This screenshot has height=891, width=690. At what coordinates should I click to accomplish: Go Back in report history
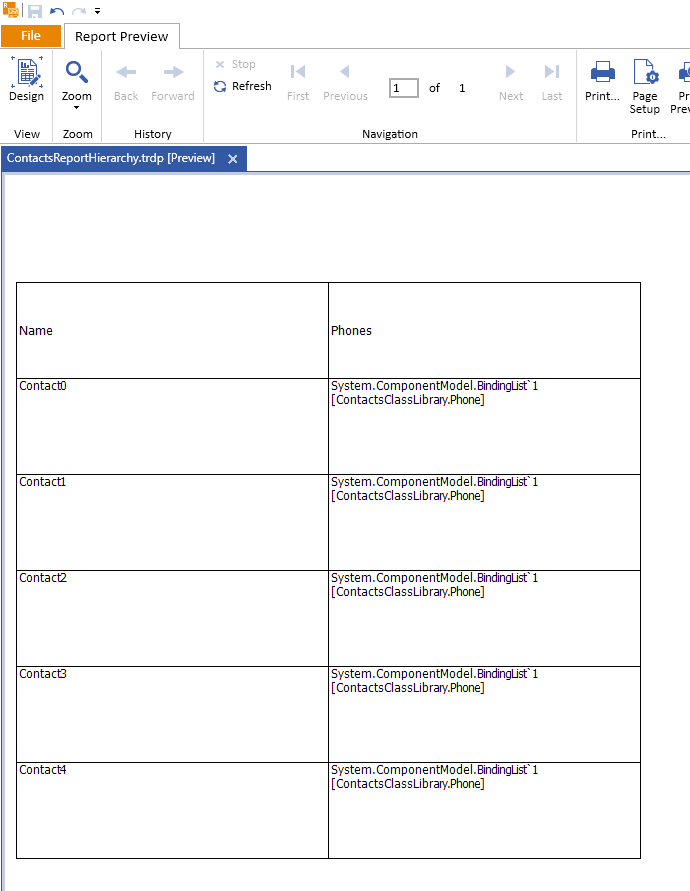[126, 81]
